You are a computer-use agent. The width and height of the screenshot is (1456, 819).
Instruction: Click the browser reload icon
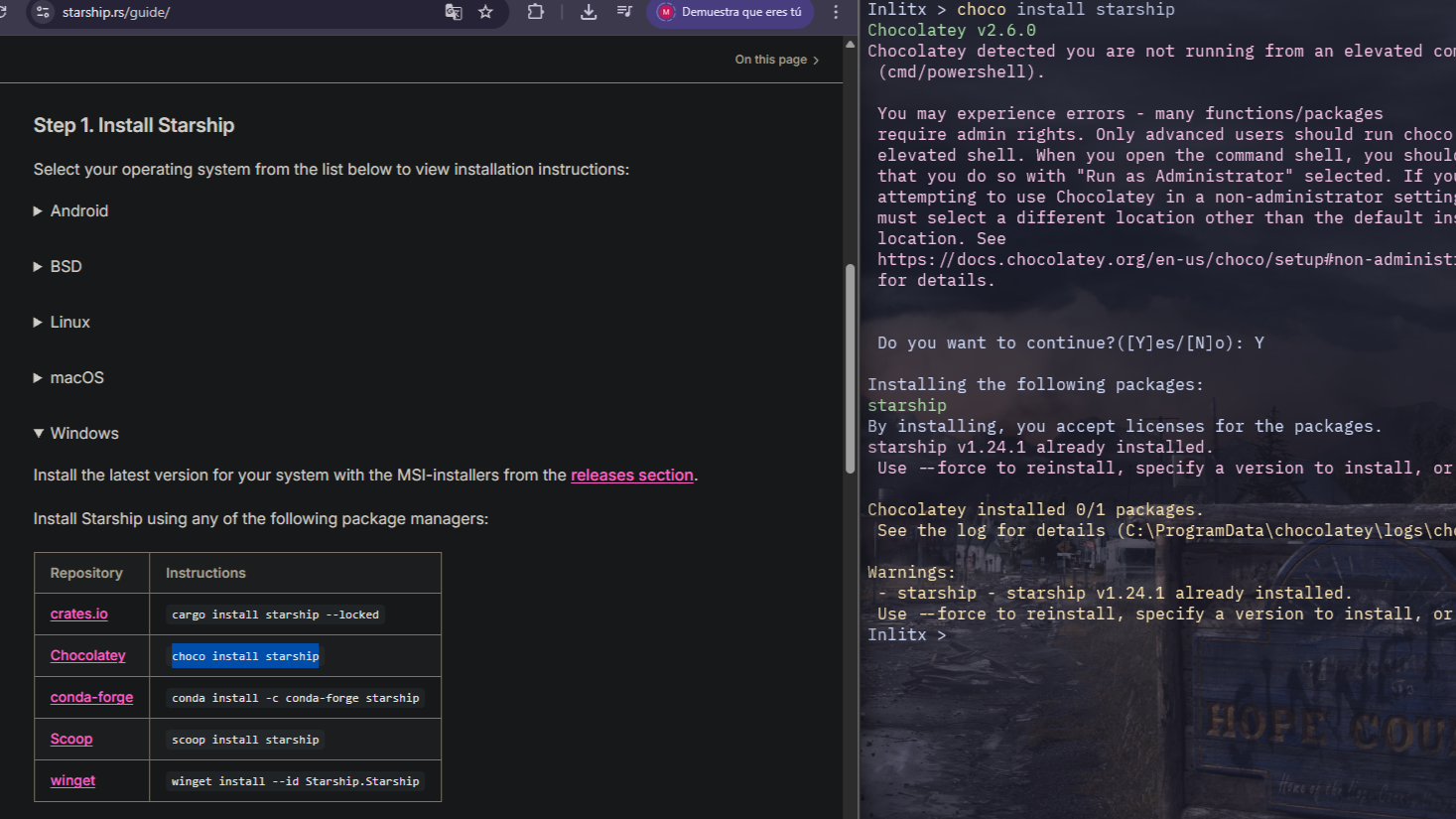[4, 12]
